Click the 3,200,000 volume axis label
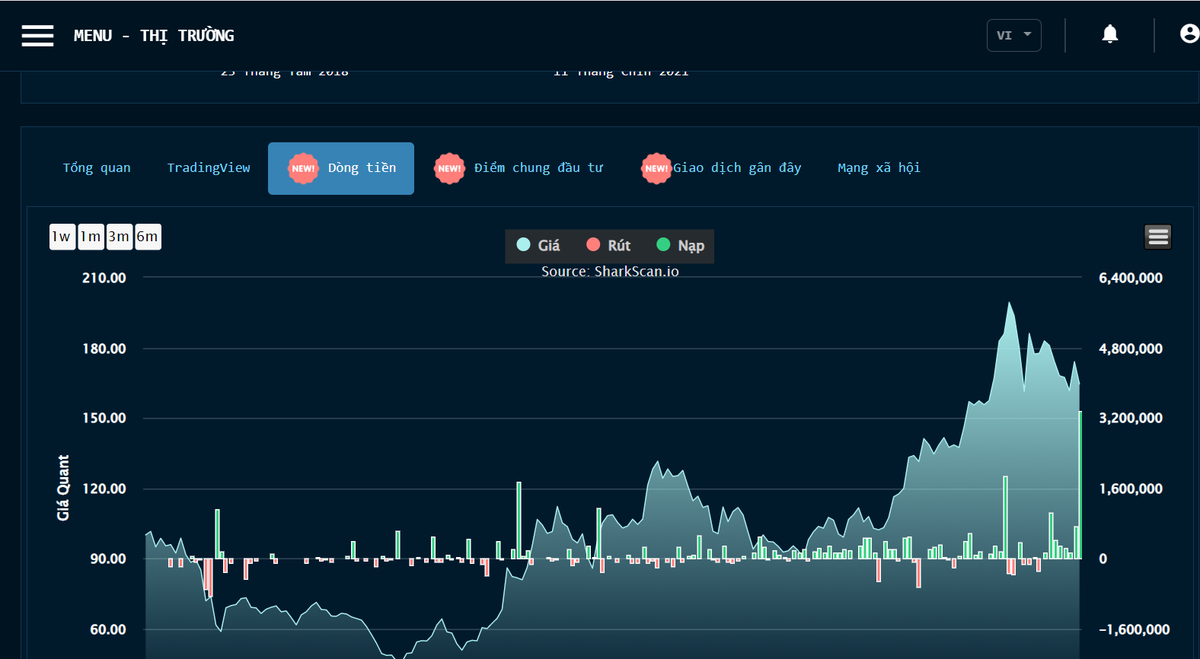This screenshot has width=1200, height=659. (x=1131, y=418)
